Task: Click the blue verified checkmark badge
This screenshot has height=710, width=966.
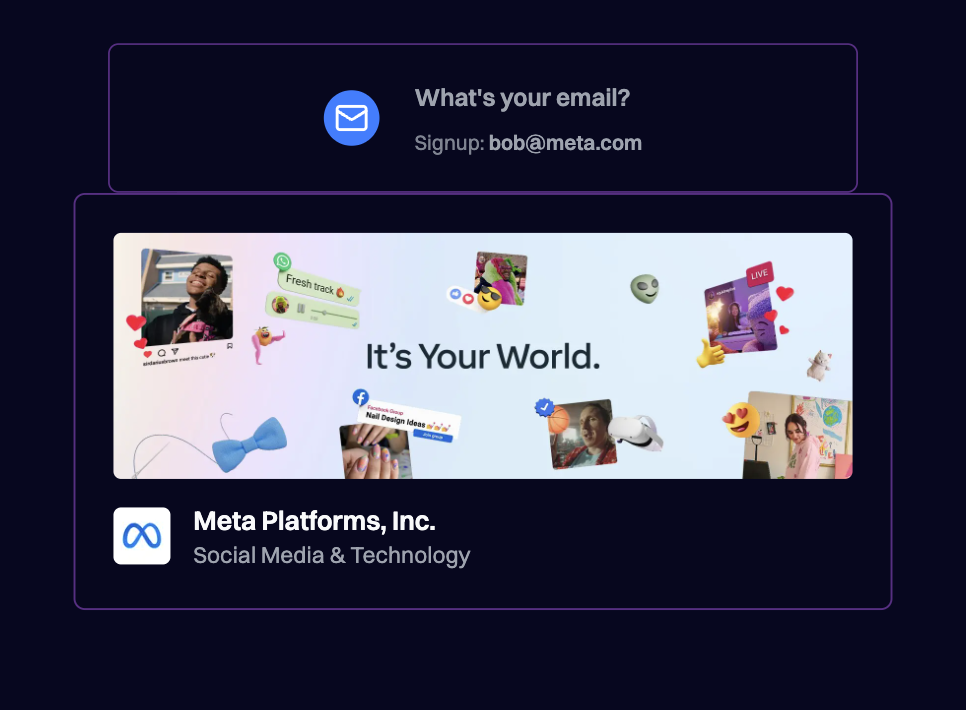Action: (x=544, y=407)
